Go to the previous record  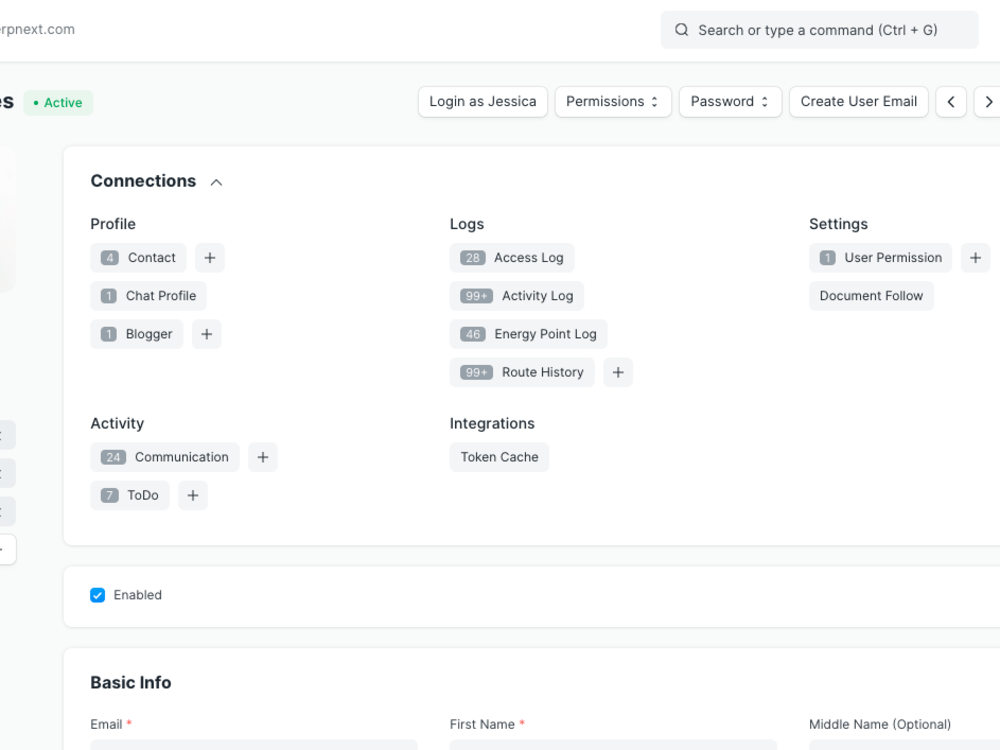point(950,101)
